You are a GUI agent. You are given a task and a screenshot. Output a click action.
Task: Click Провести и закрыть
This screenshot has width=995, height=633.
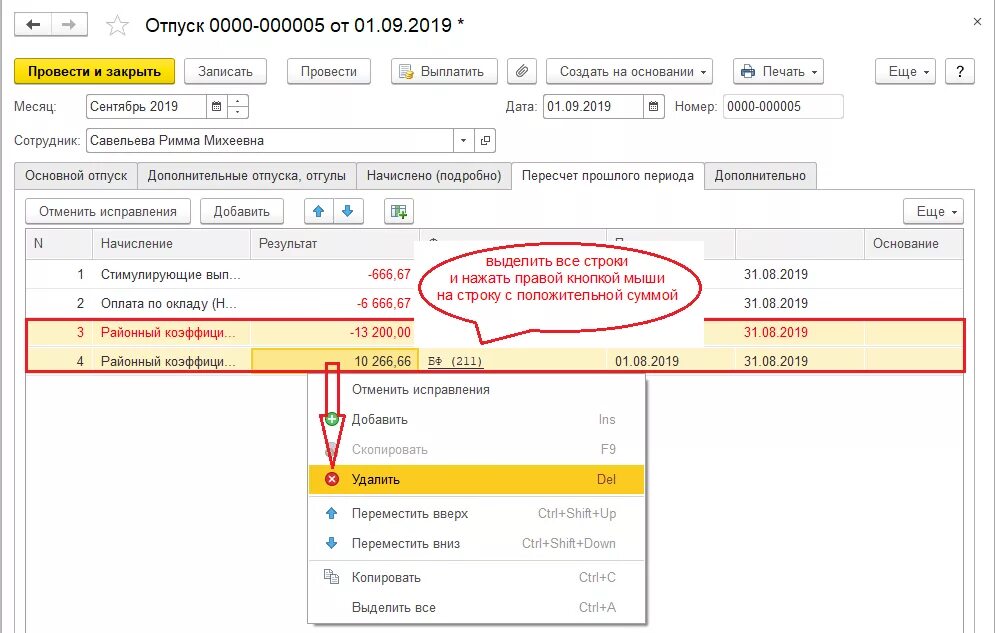tap(95, 71)
